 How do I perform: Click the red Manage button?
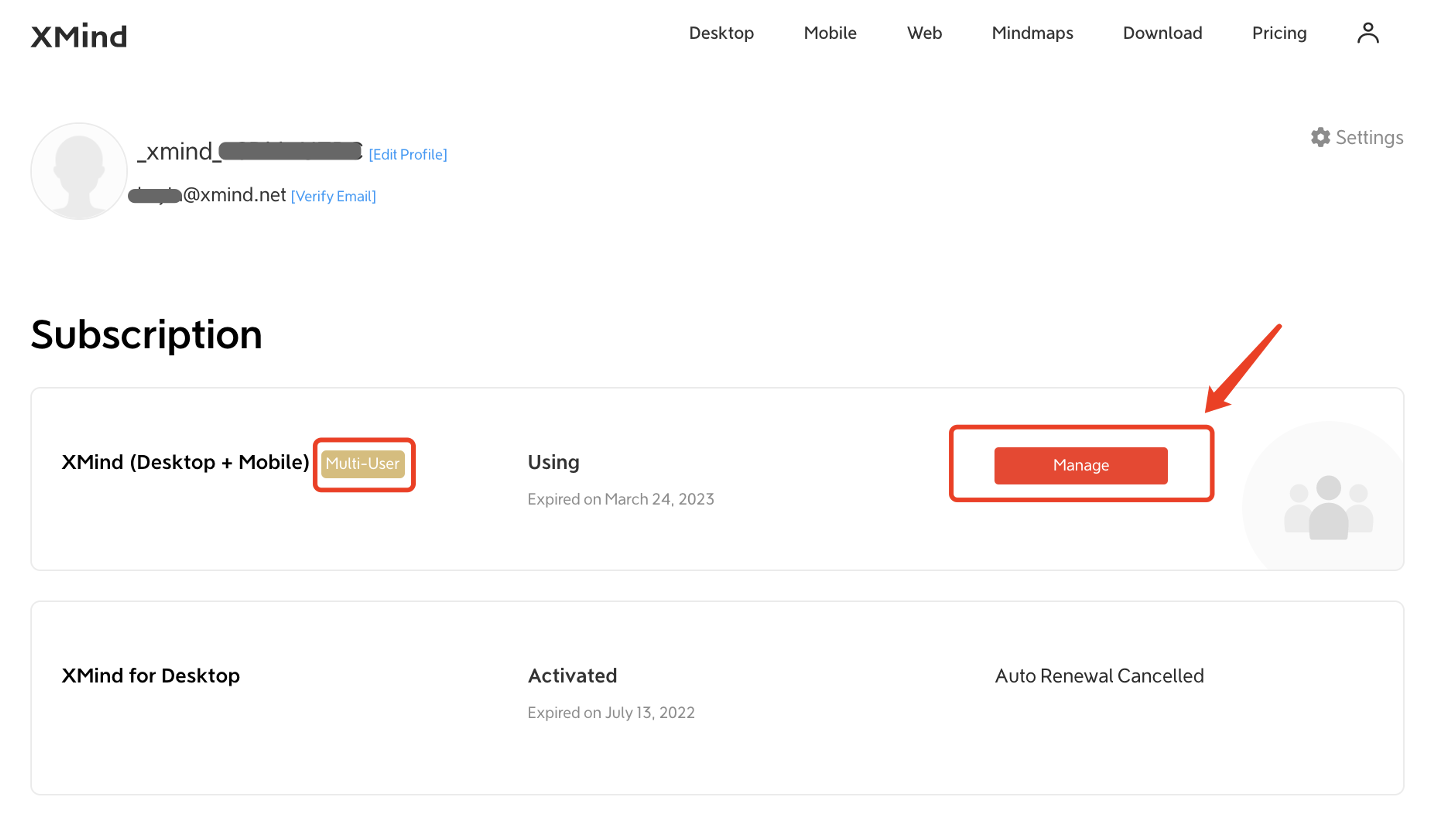(x=1081, y=465)
